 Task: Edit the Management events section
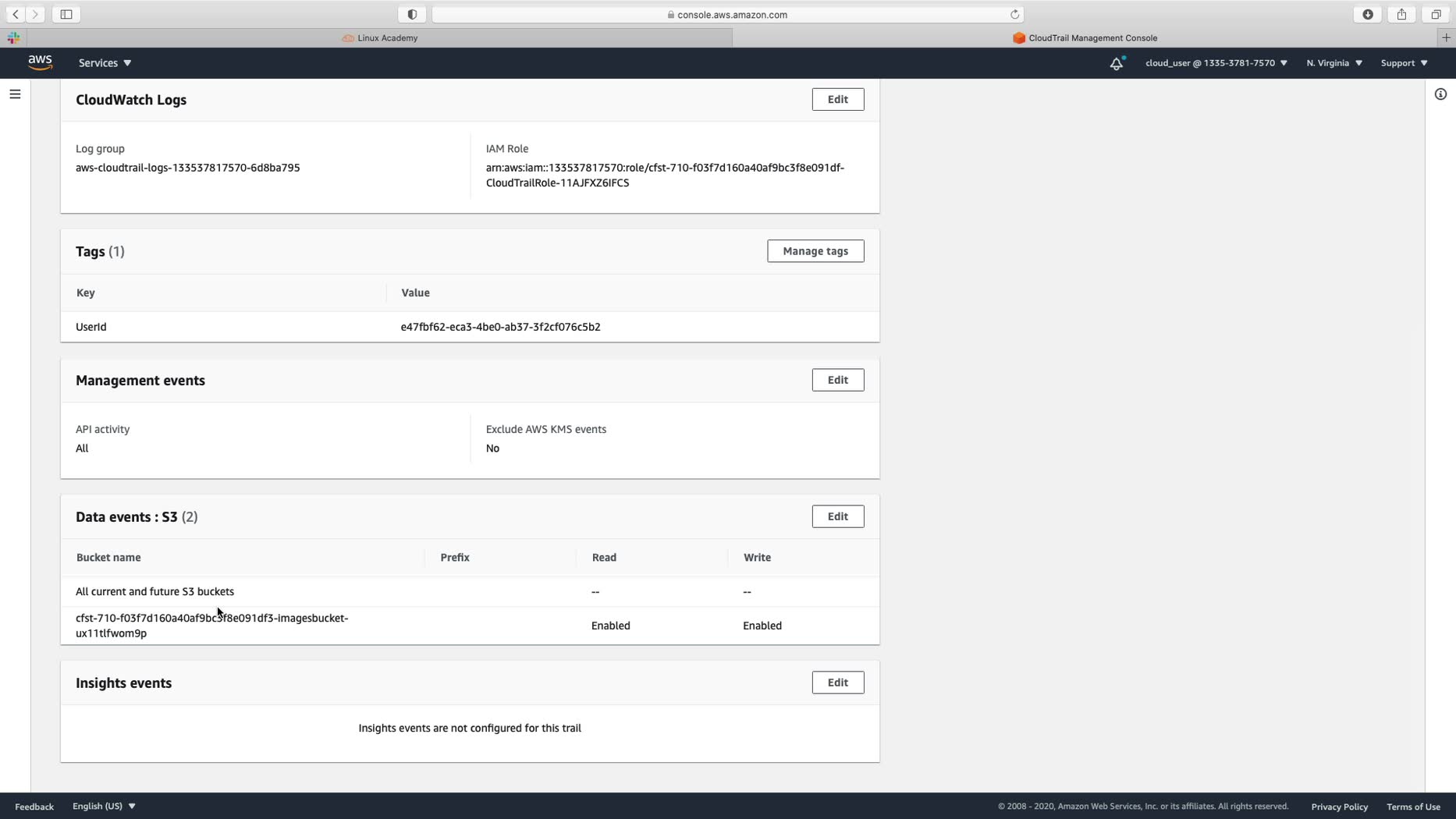838,380
